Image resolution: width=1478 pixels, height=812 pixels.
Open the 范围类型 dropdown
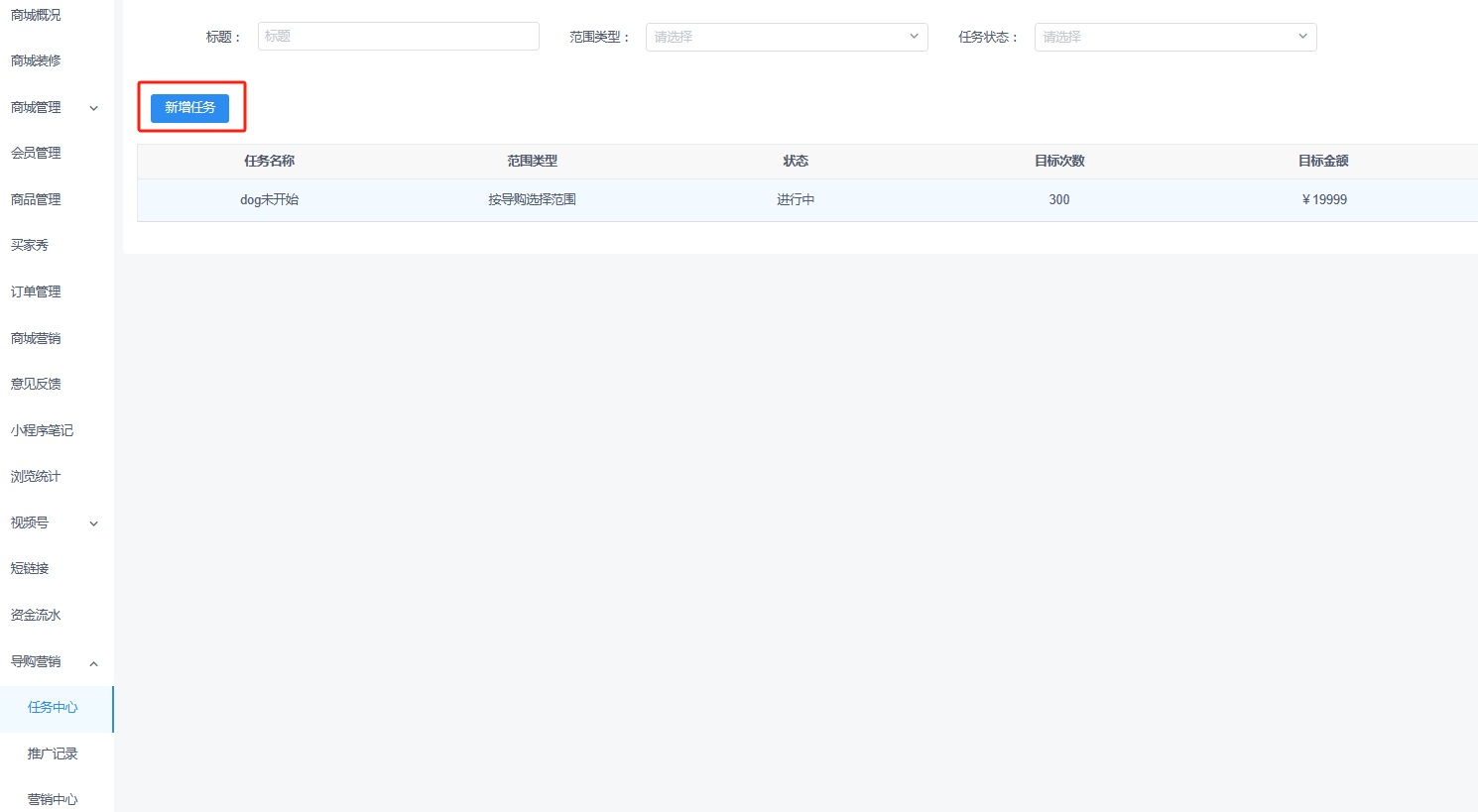pos(787,37)
